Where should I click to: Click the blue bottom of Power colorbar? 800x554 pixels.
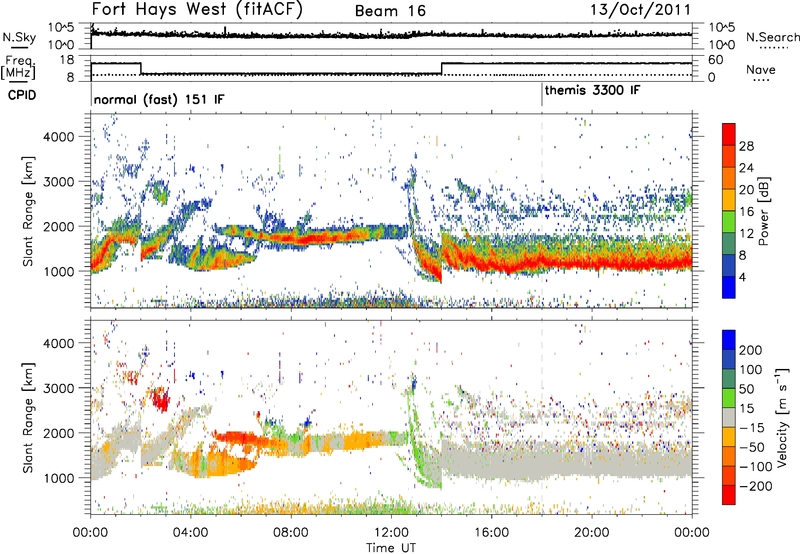[x=729, y=288]
